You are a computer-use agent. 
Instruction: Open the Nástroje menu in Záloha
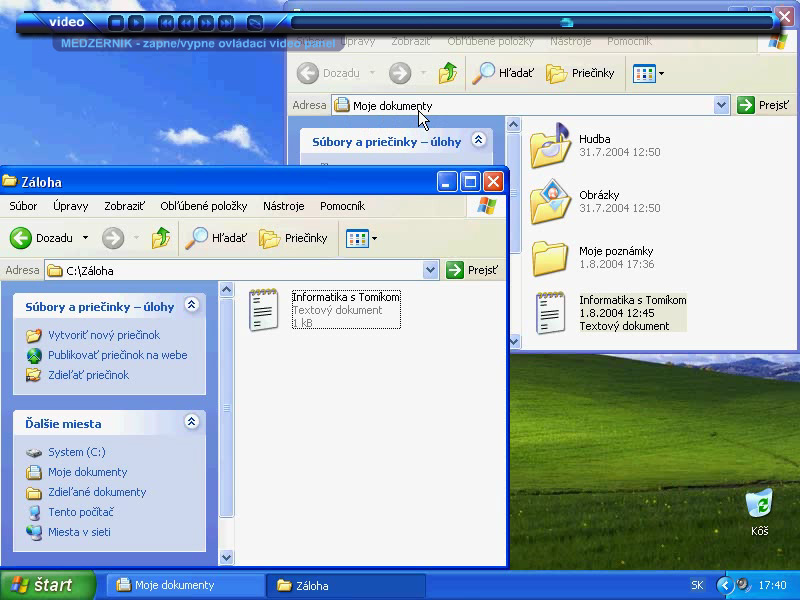[x=284, y=206]
